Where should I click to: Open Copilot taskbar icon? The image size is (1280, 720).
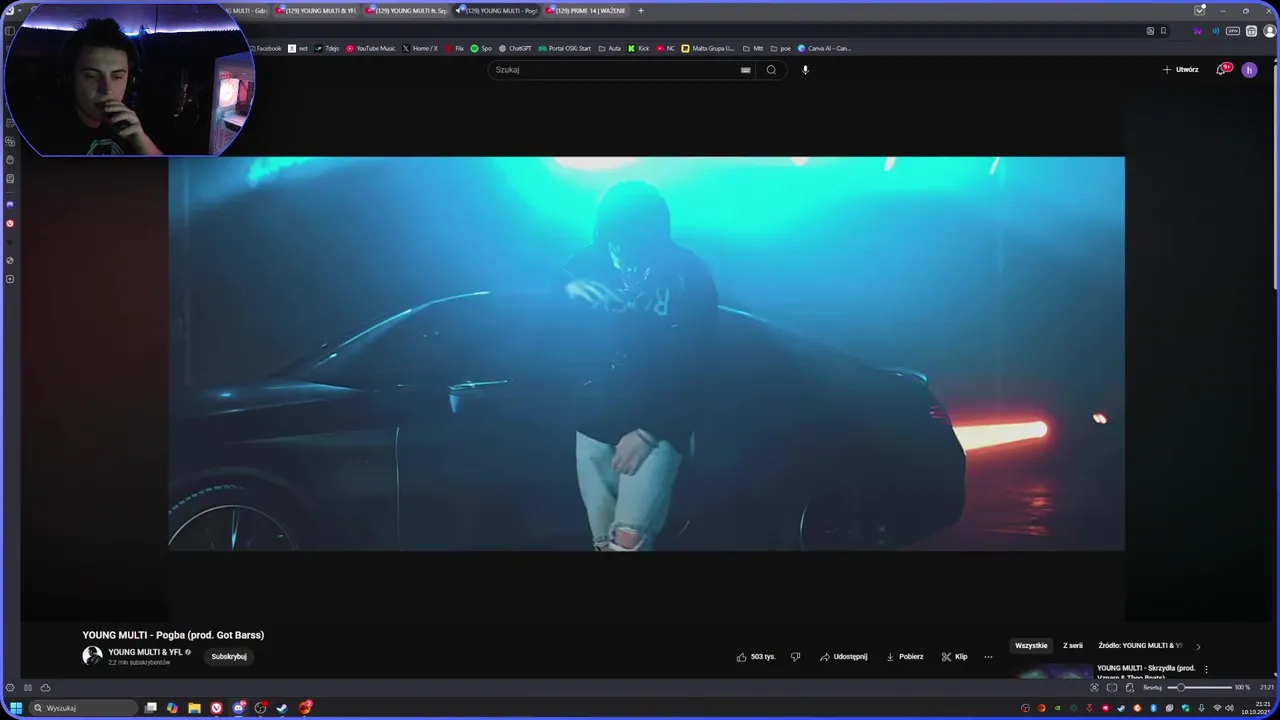click(172, 708)
